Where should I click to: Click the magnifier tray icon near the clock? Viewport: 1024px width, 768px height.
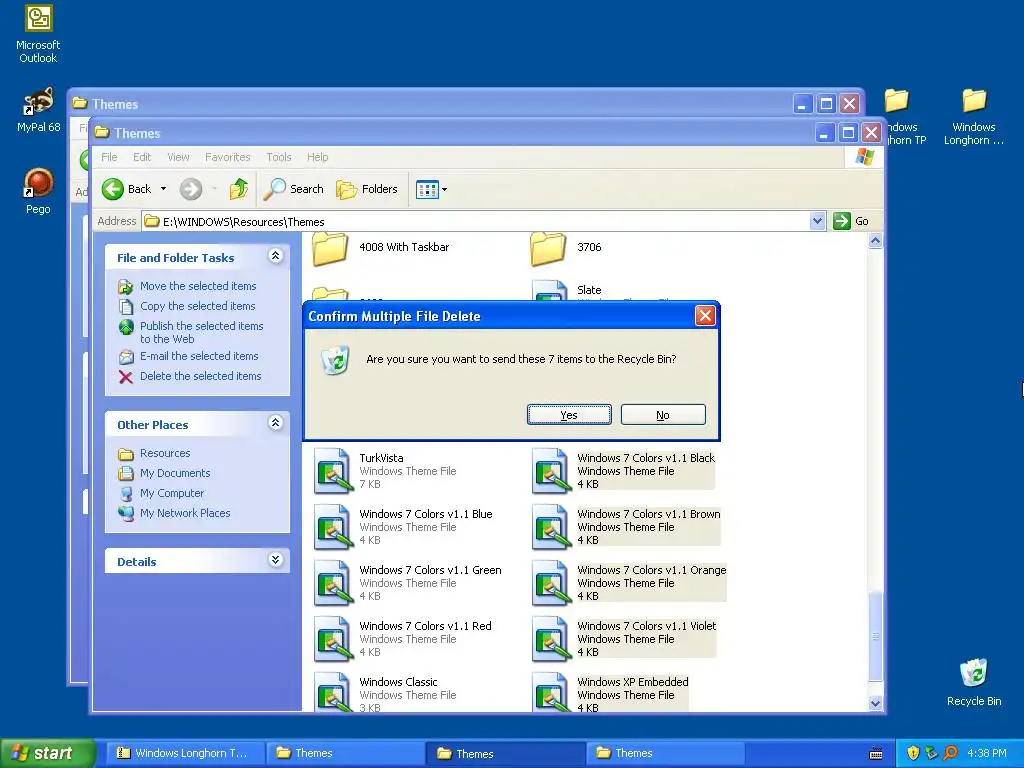(x=951, y=753)
